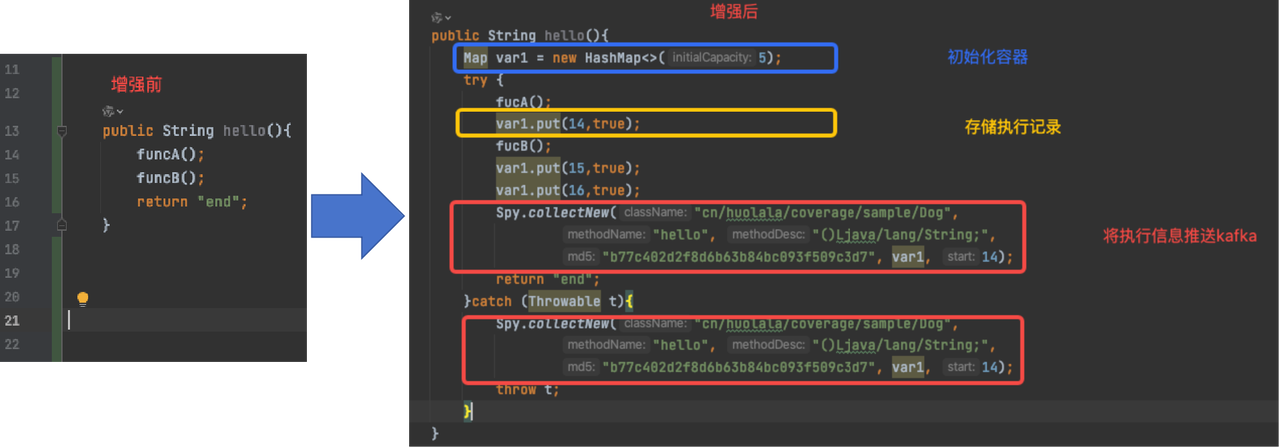
Task: Click the Throwable type in catch clause
Action: point(564,301)
